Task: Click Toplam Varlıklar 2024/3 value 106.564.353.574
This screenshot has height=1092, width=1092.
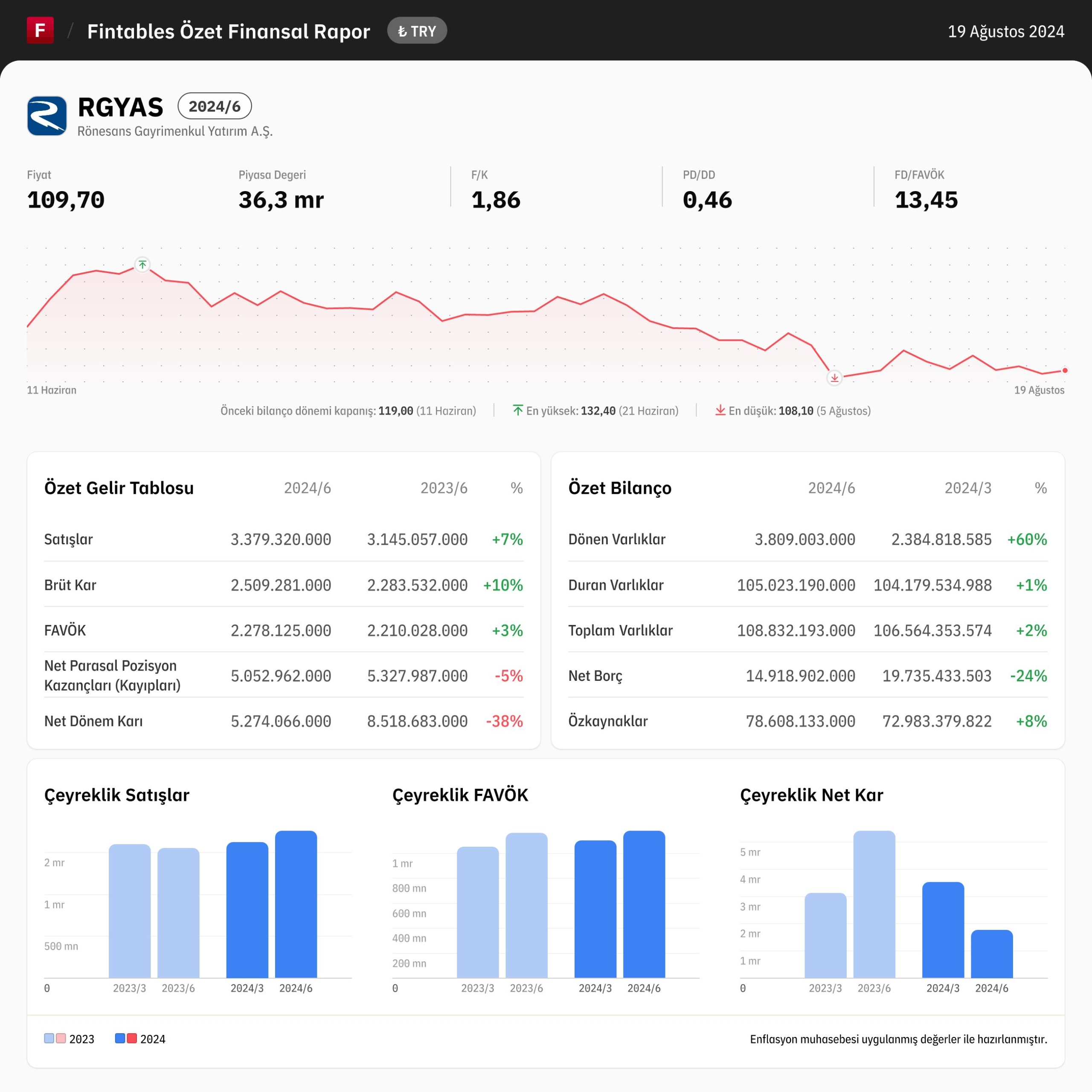Action: click(932, 630)
